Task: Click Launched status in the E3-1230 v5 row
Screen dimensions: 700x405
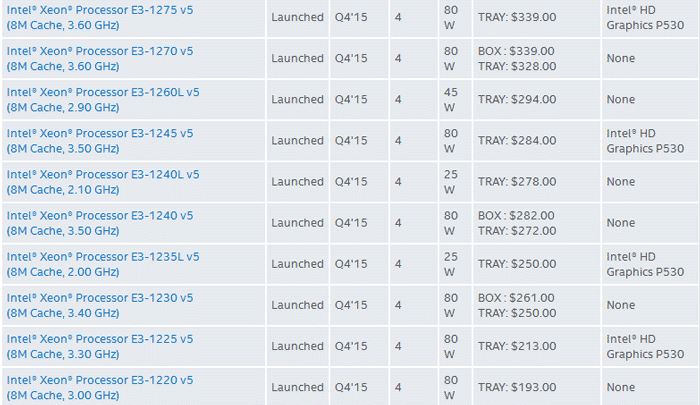Action: 297,305
